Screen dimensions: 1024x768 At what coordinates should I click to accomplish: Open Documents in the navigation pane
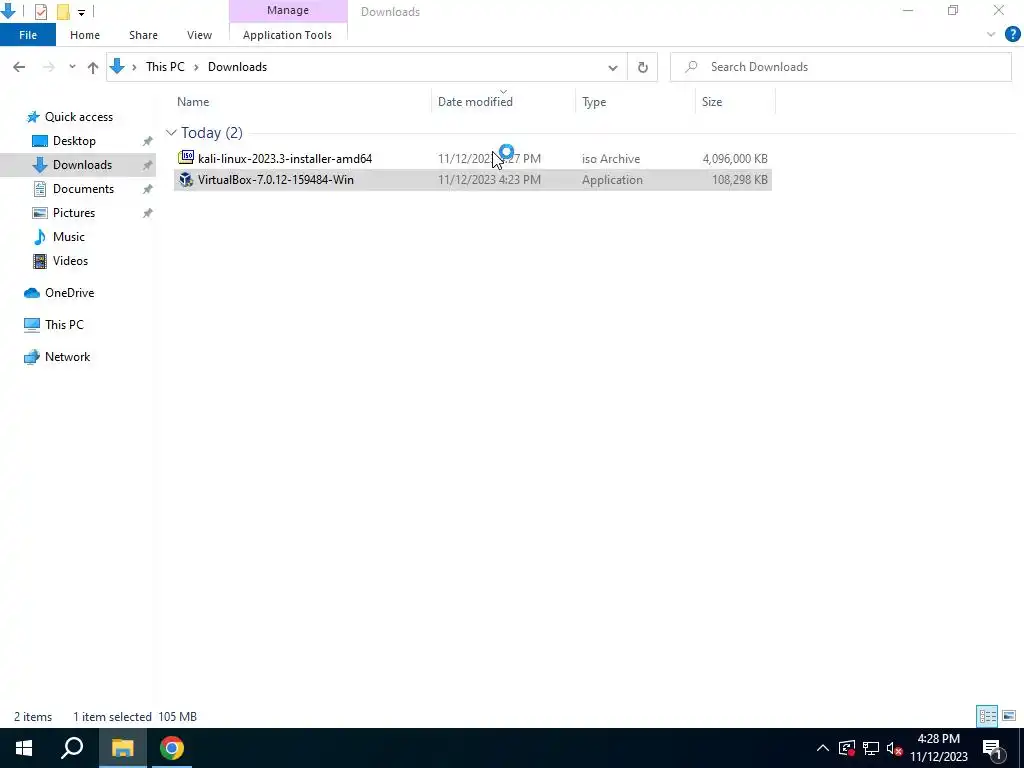83,189
